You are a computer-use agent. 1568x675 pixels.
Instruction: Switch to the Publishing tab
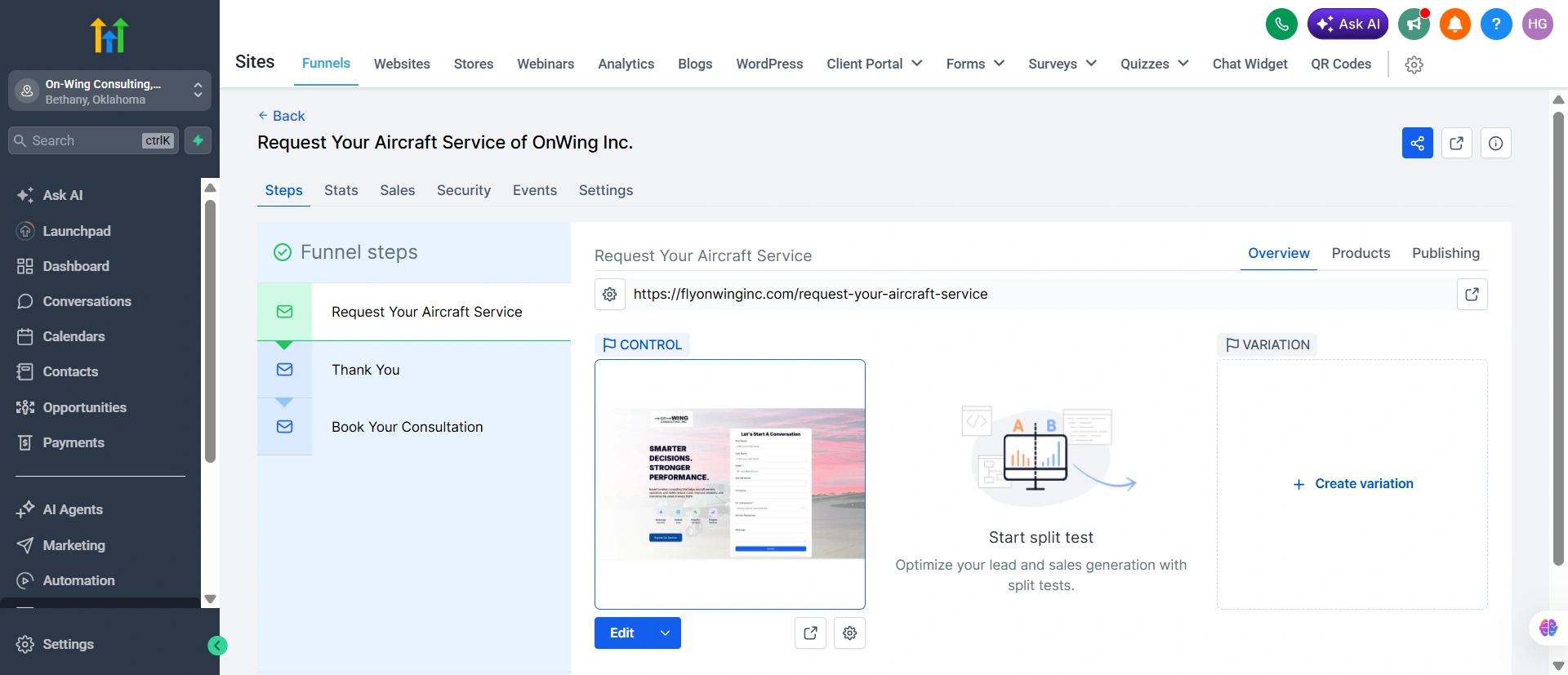[1445, 253]
